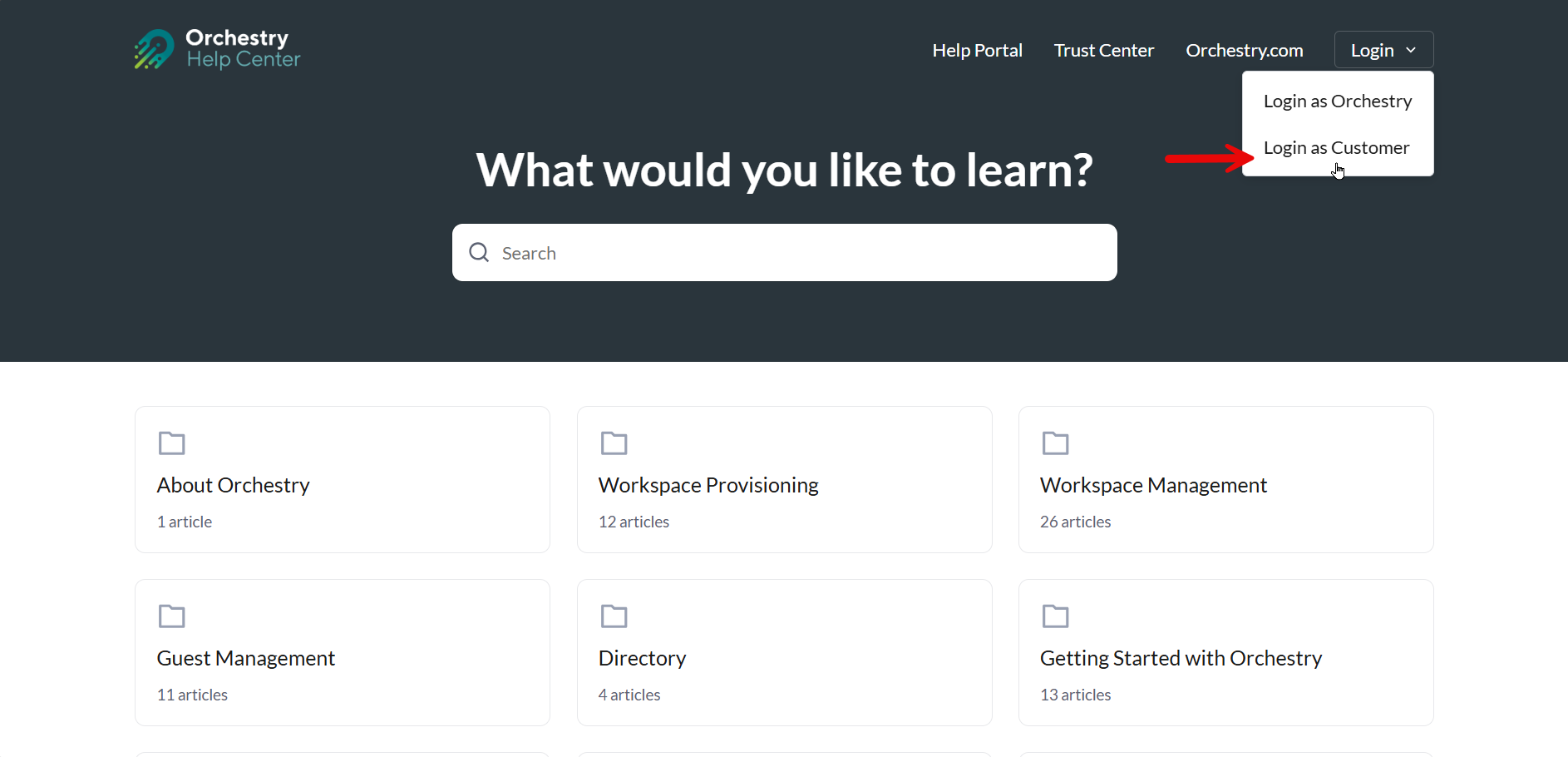Select Login as Customer option
The image size is (1568, 757).
click(x=1338, y=147)
